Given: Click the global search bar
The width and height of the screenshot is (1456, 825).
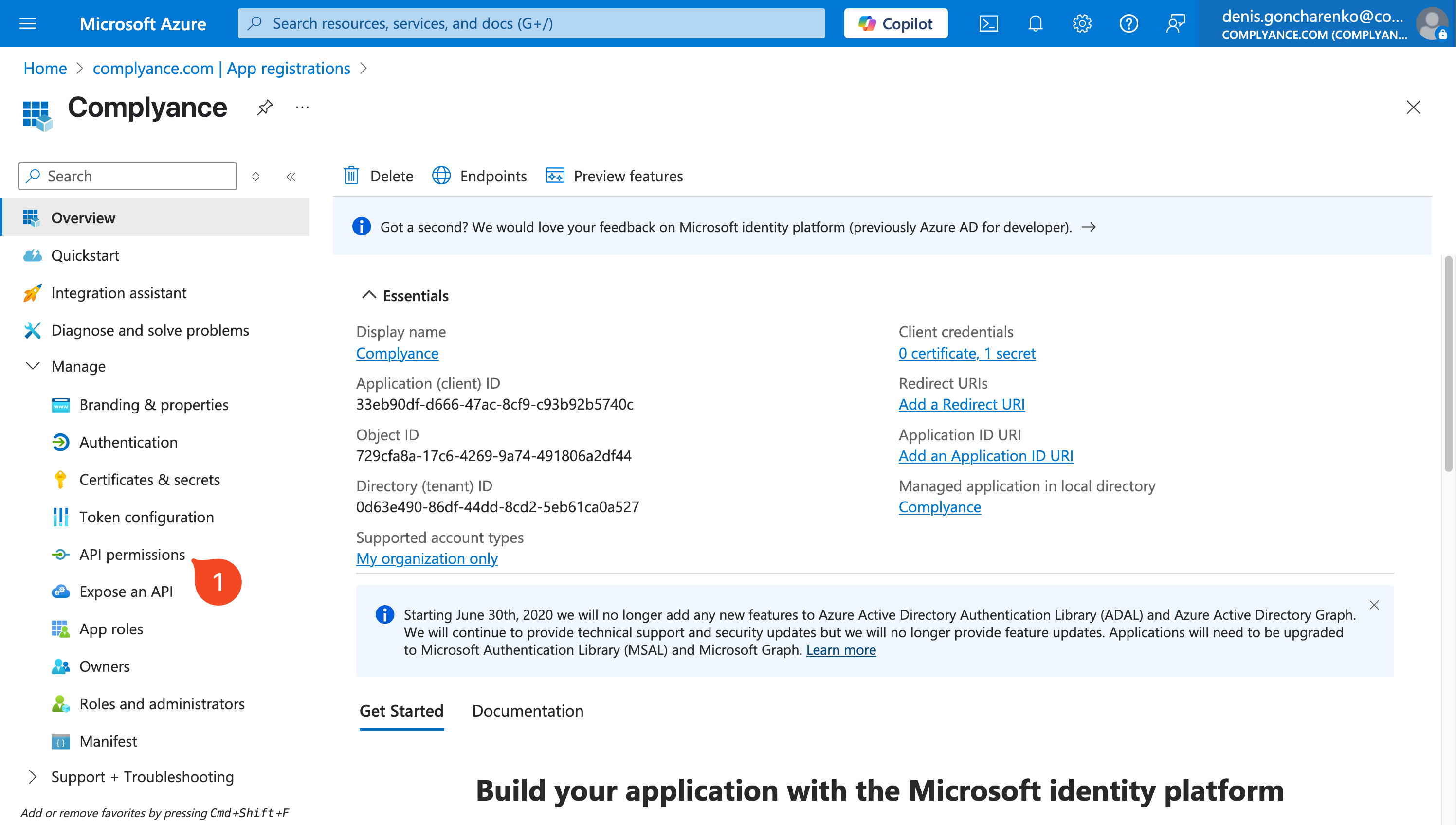Looking at the screenshot, I should (x=531, y=23).
